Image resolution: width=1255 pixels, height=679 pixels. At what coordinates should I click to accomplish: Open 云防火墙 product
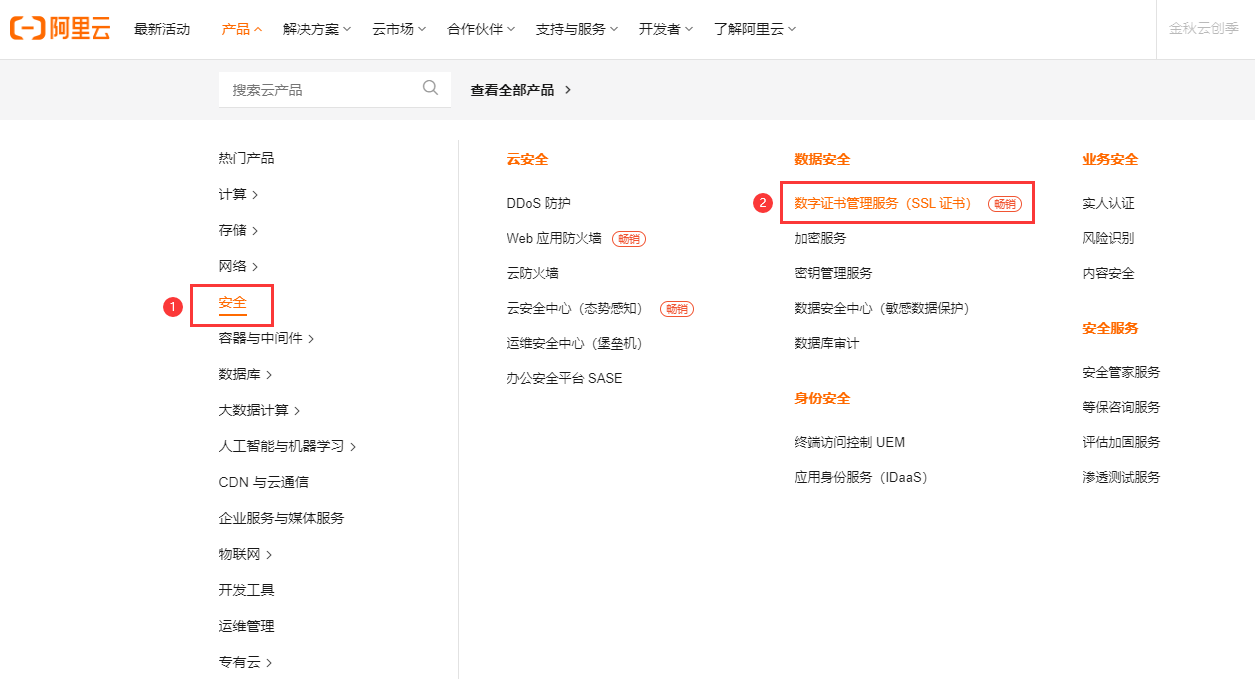(533, 273)
